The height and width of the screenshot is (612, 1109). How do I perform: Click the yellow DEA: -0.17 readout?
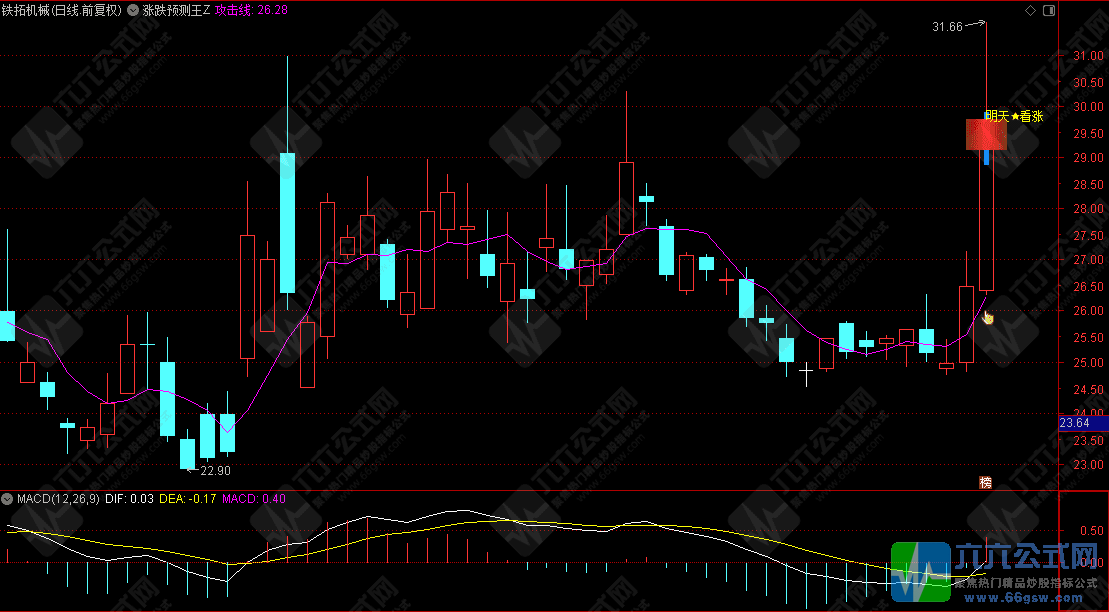click(188, 498)
